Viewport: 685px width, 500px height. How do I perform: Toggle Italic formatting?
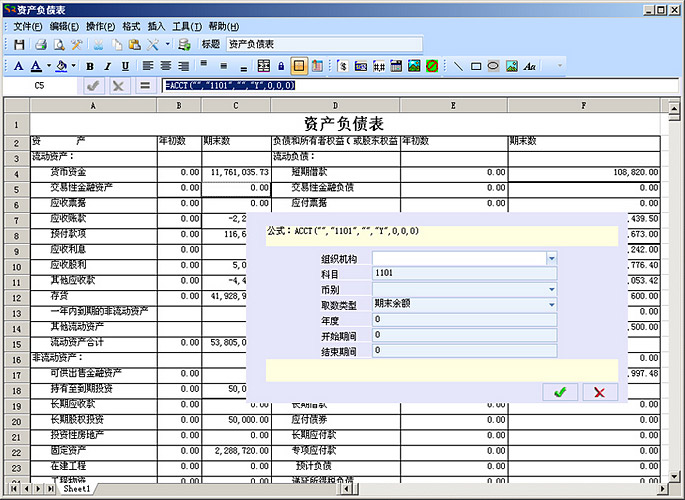(107, 66)
